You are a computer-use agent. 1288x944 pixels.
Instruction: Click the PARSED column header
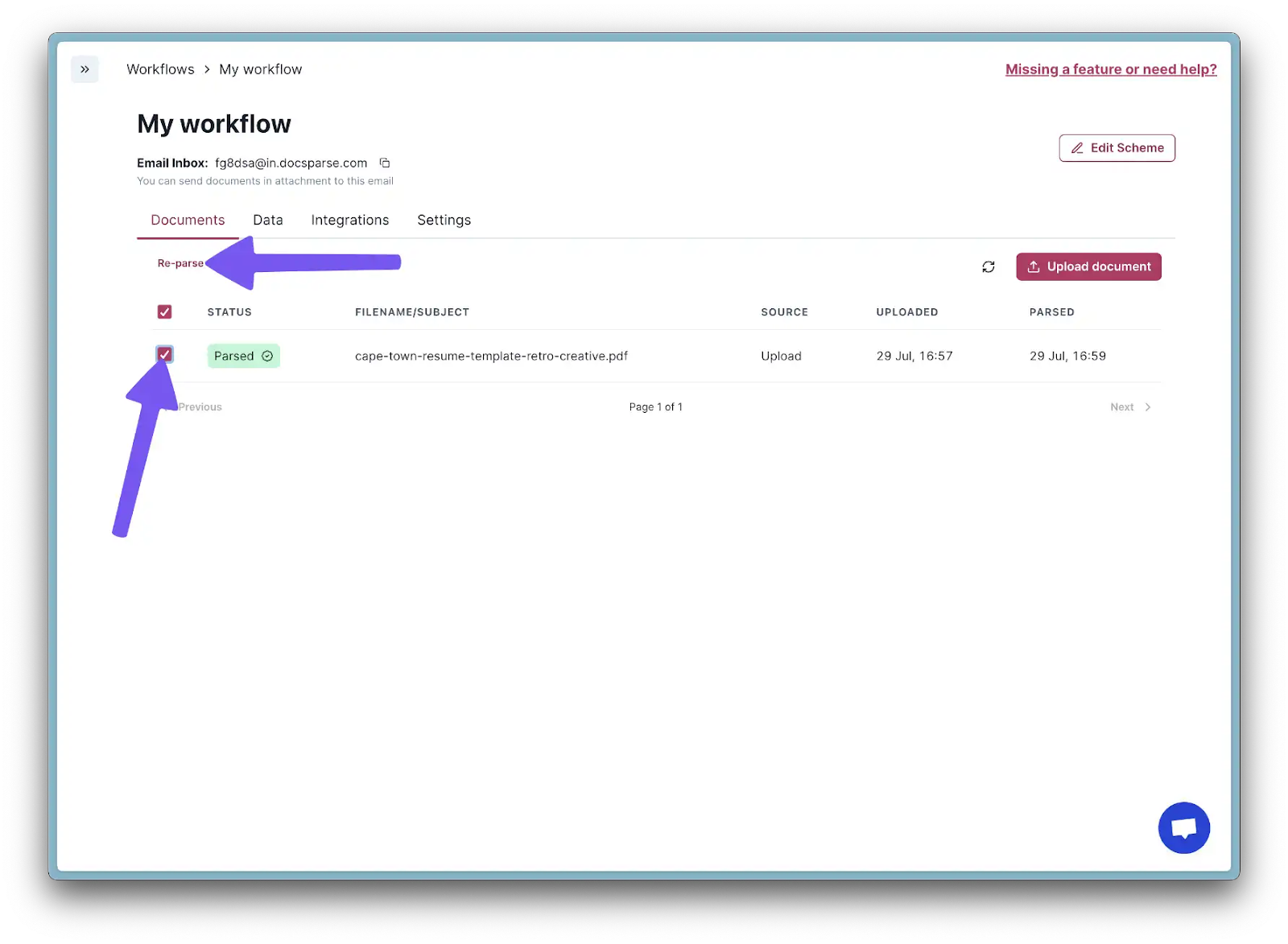pos(1051,312)
